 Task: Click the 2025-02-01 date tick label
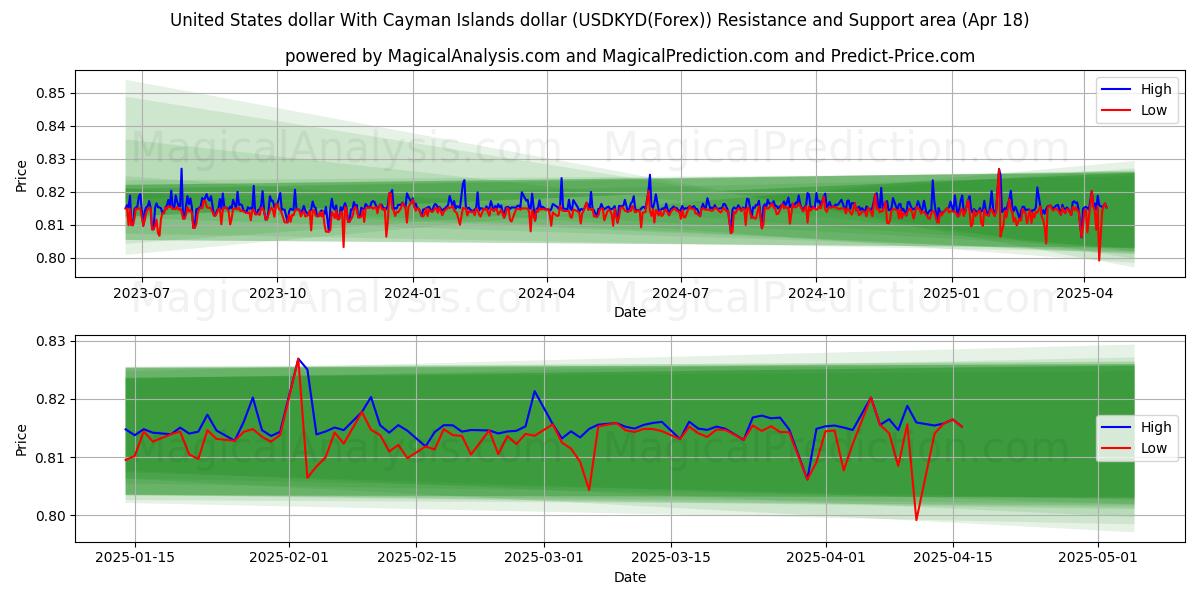[289, 558]
